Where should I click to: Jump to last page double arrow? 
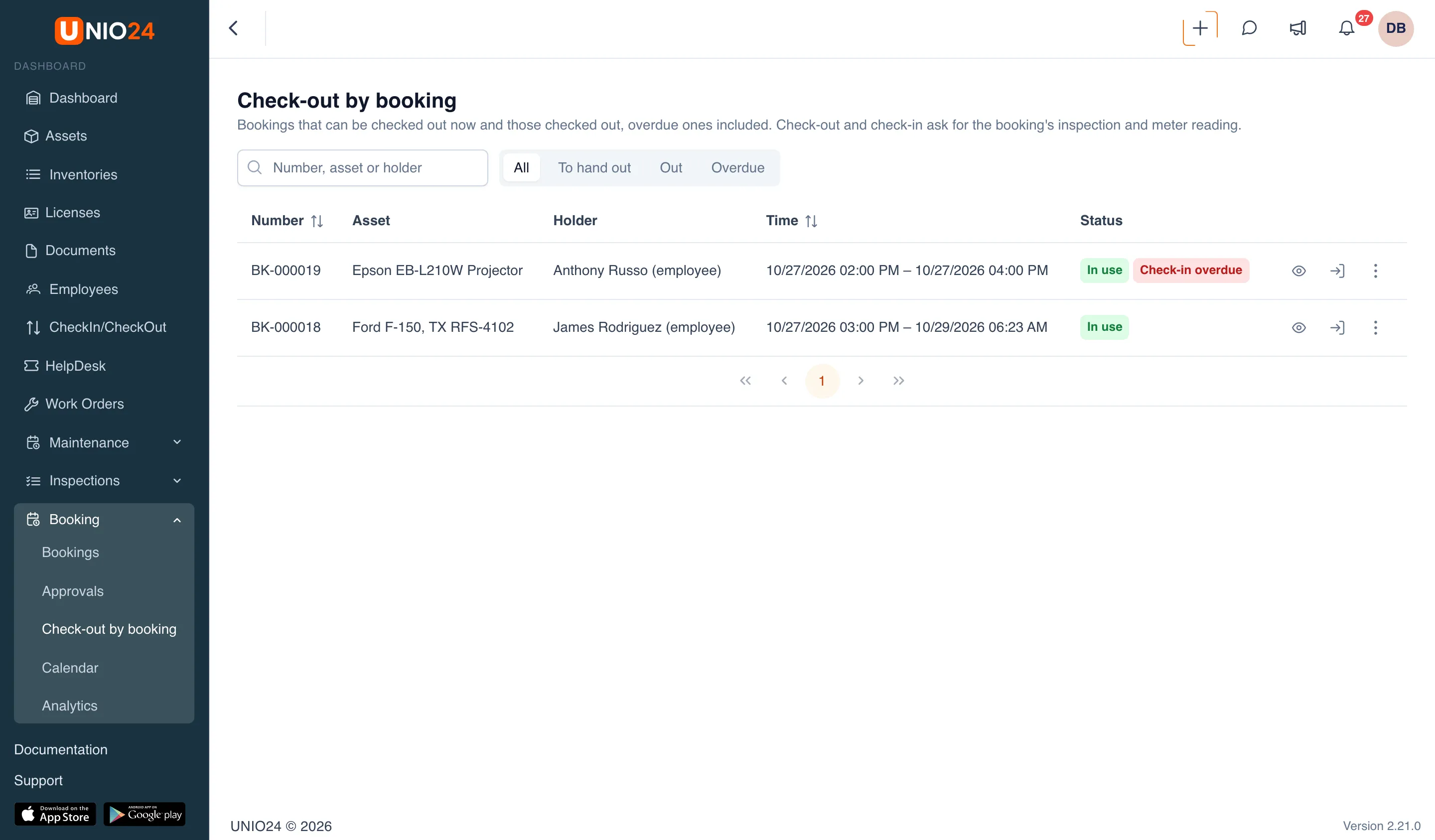898,381
